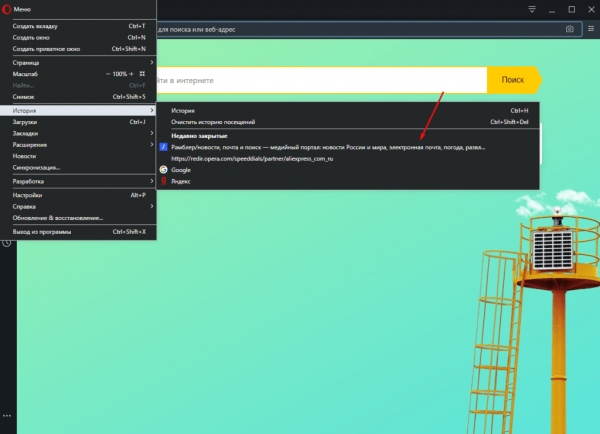Open Новости menu item

pyautogui.click(x=78, y=156)
